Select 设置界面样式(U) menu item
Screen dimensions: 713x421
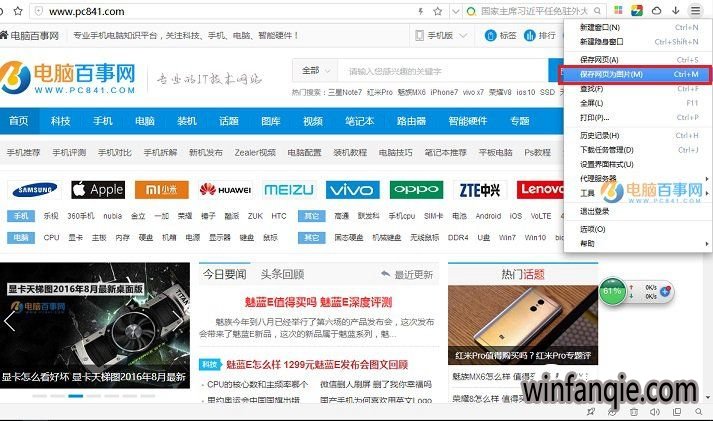637,164
